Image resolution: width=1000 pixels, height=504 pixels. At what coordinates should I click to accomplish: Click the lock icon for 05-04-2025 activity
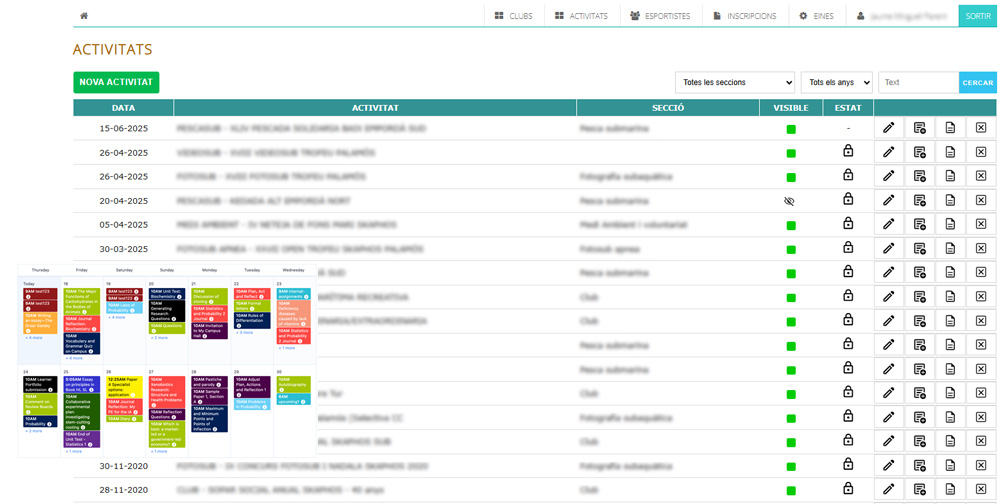pos(848,223)
